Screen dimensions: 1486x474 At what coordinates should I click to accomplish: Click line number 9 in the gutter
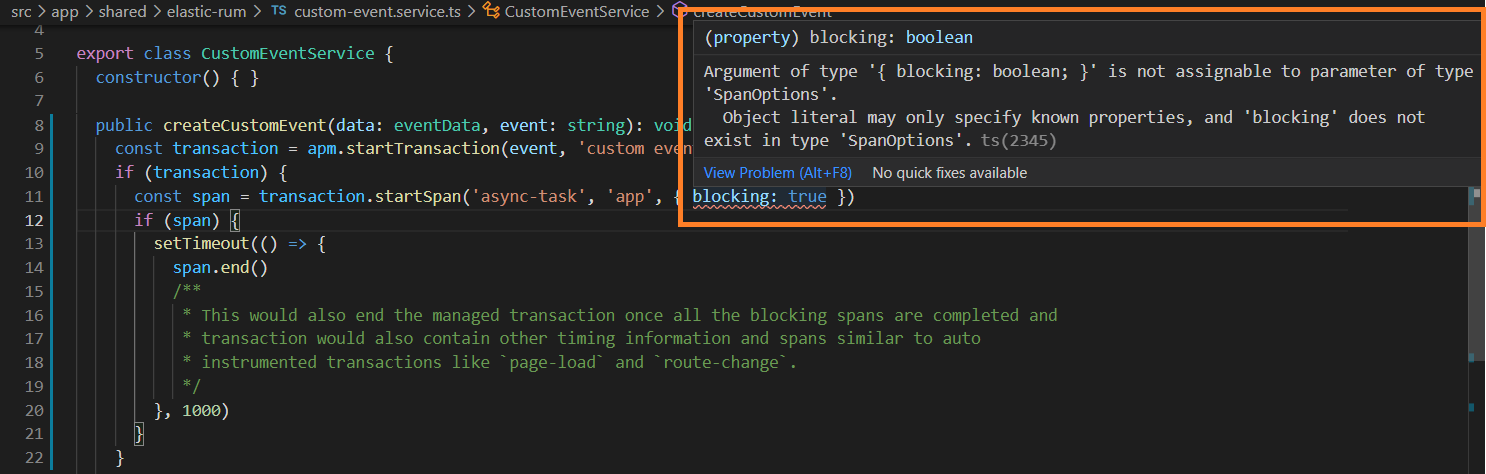[x=39, y=148]
